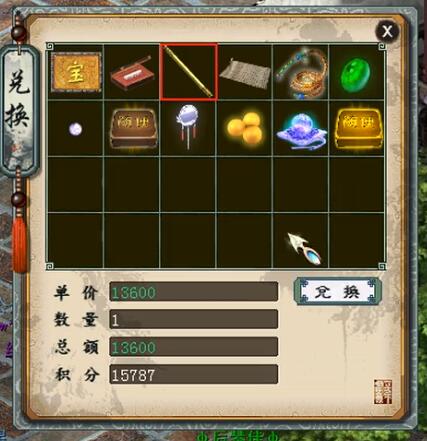Click the 兑换 side tab label
Screen dimensions: 427x441
(x=20, y=100)
